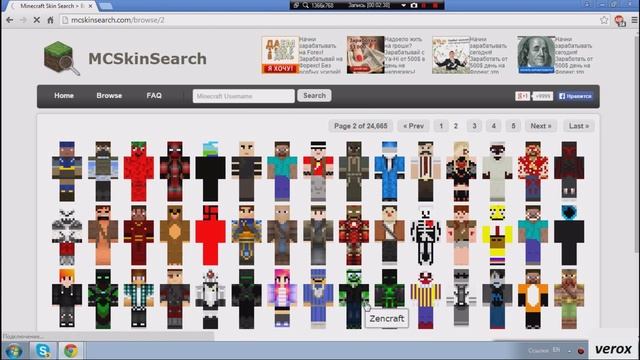Go to page 1
This screenshot has height=360, width=640.
(x=441, y=126)
